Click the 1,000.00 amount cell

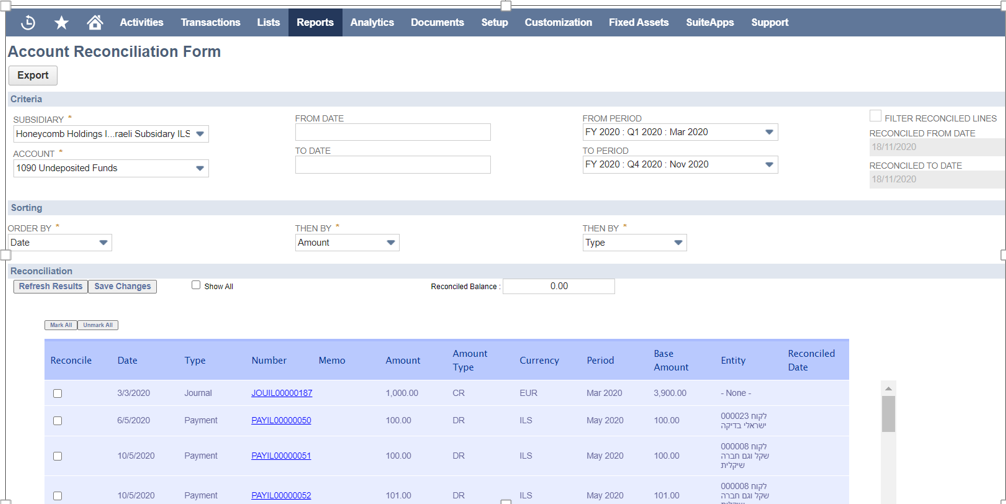(402, 393)
